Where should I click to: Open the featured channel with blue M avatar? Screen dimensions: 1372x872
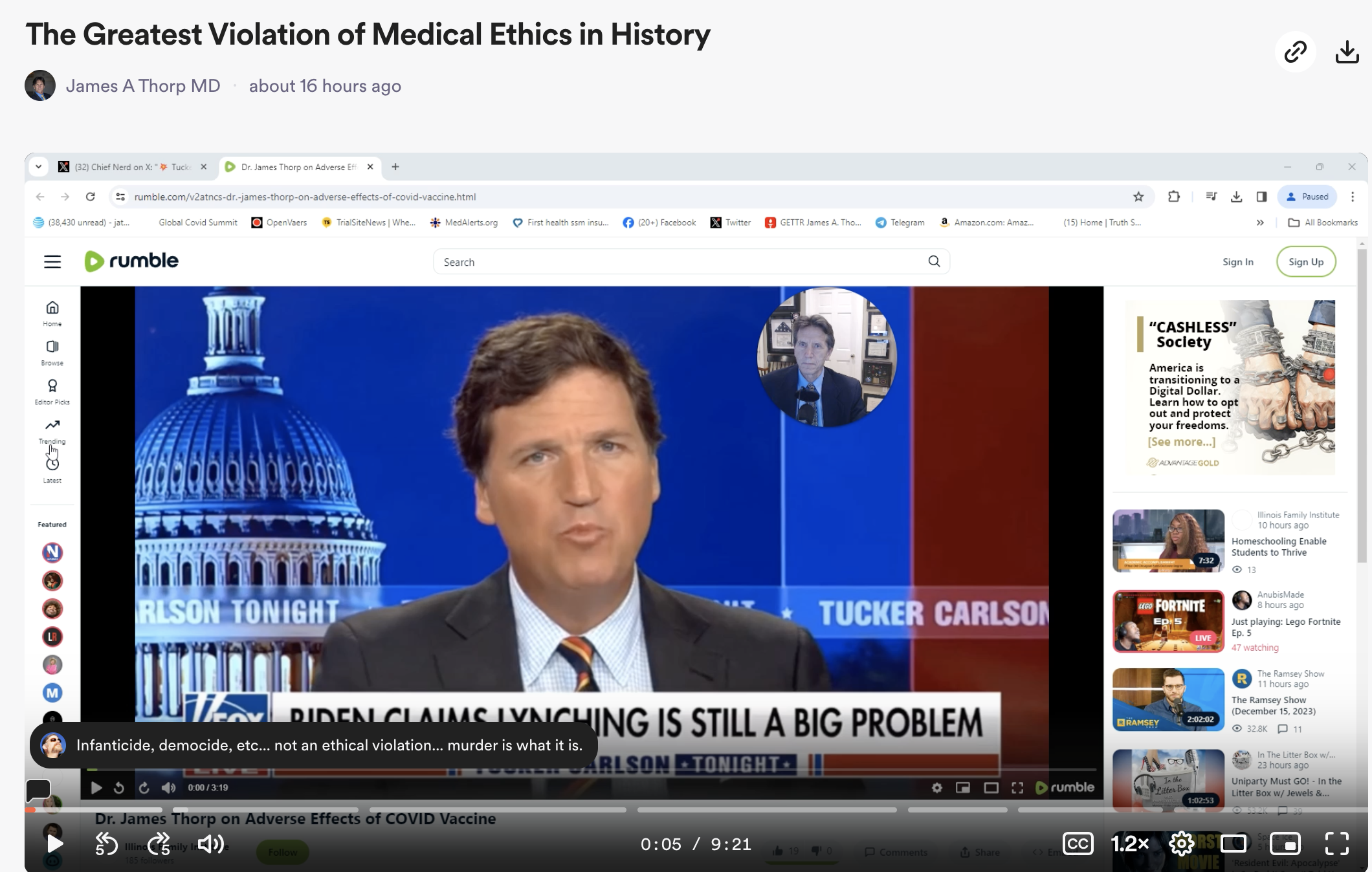52,693
